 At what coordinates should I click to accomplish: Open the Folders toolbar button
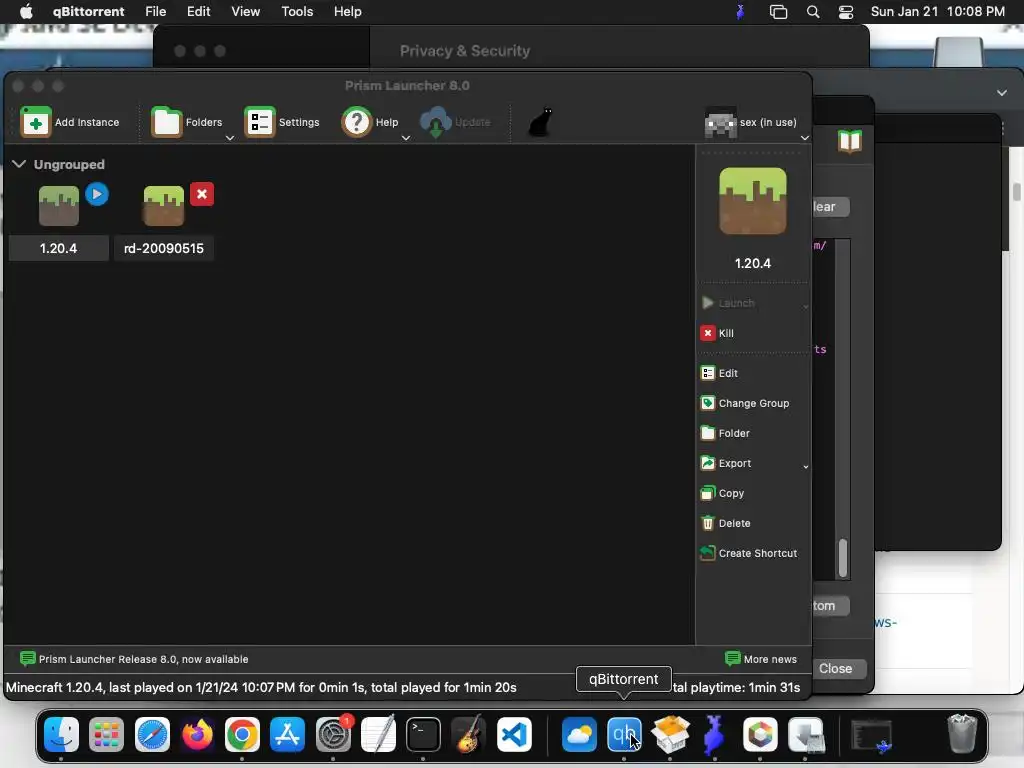click(x=186, y=122)
